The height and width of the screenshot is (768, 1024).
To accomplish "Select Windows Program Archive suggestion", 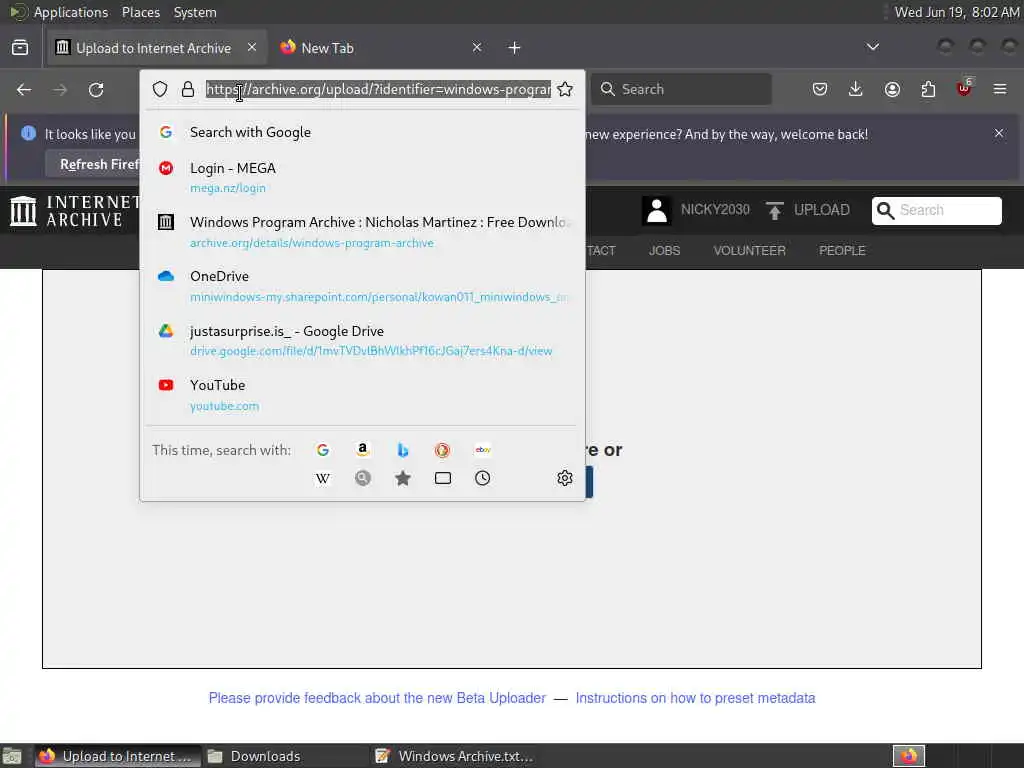I will (362, 231).
